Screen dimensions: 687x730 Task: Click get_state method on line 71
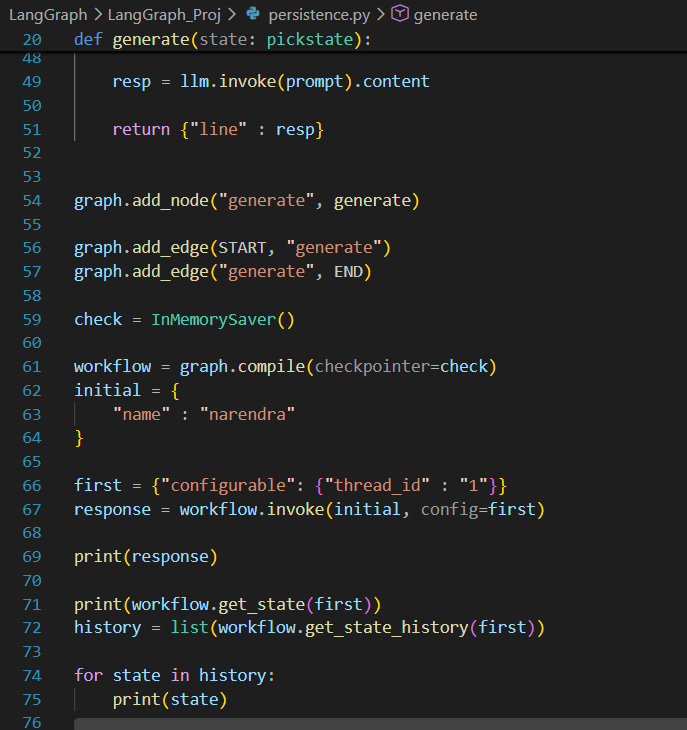pyautogui.click(x=262, y=605)
